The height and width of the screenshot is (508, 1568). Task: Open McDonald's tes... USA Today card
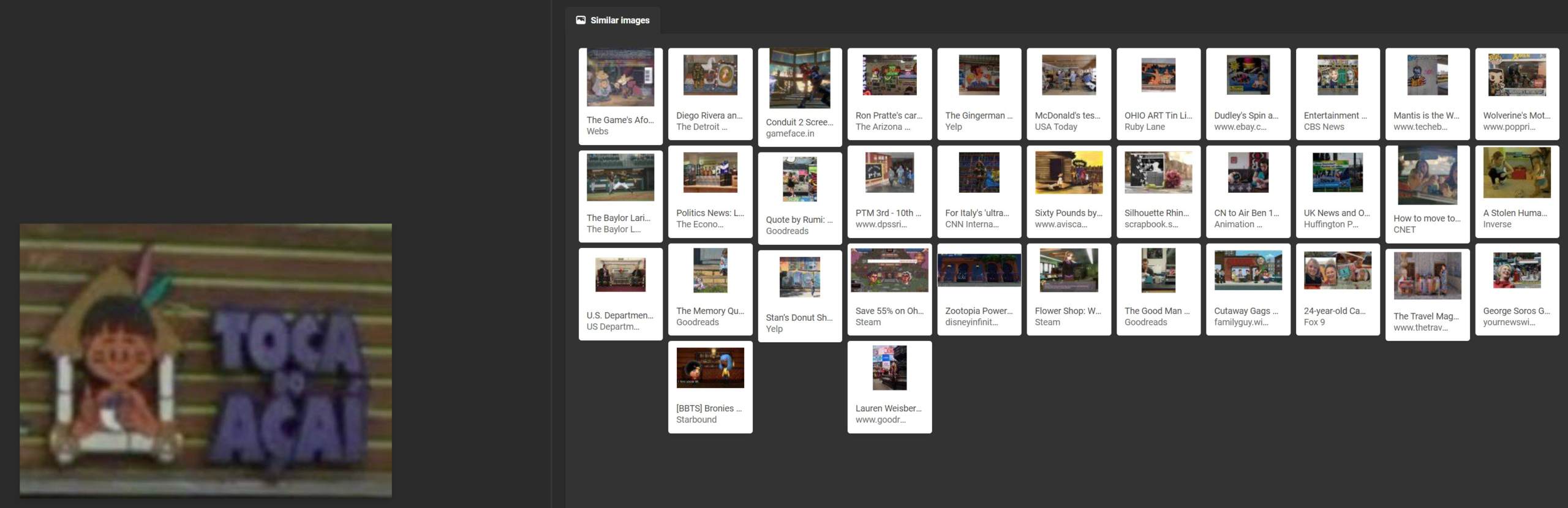click(1069, 94)
